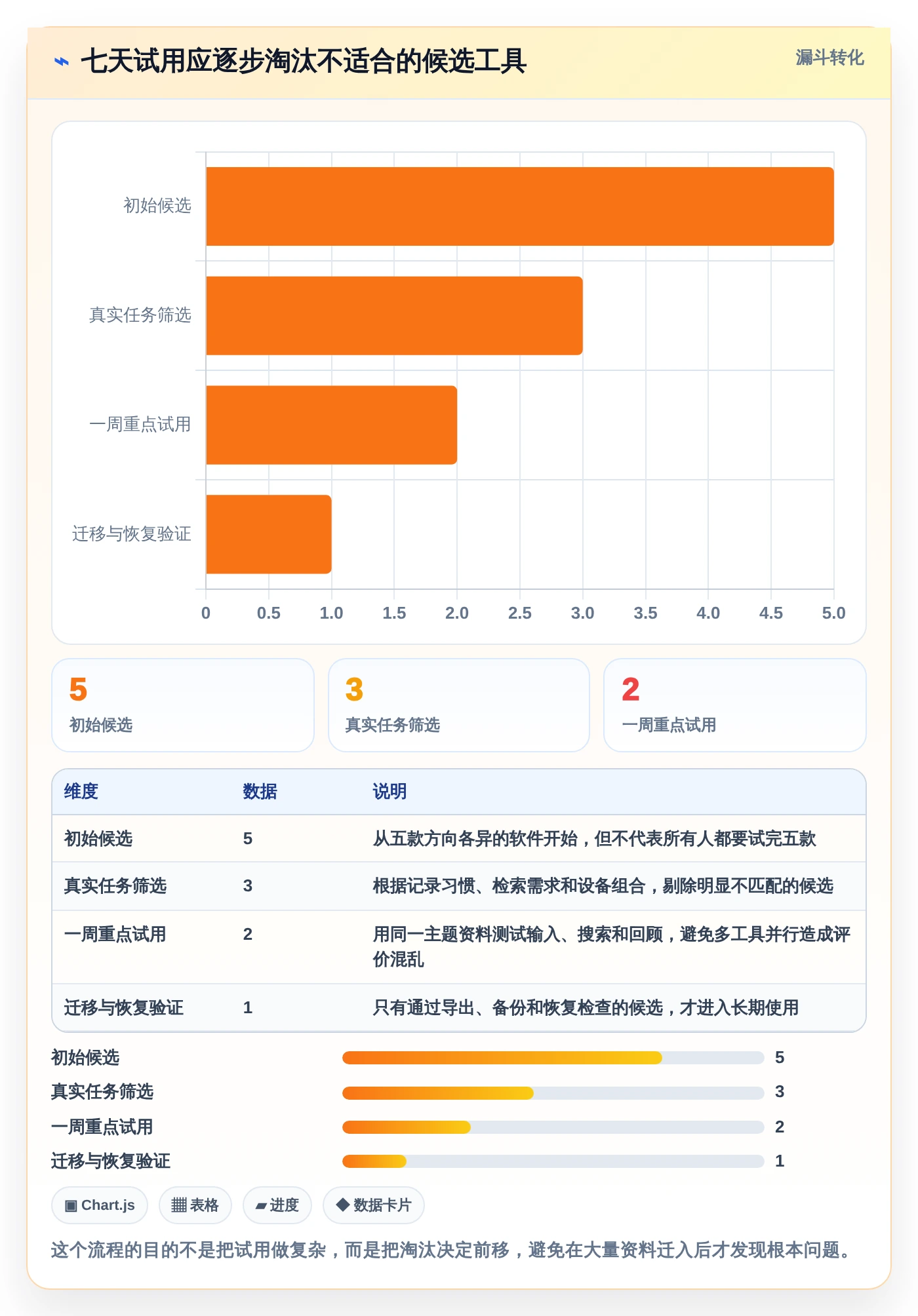Click the 迁移与恢复验证 progress bar
The height and width of the screenshot is (1316, 918).
pos(553,1161)
